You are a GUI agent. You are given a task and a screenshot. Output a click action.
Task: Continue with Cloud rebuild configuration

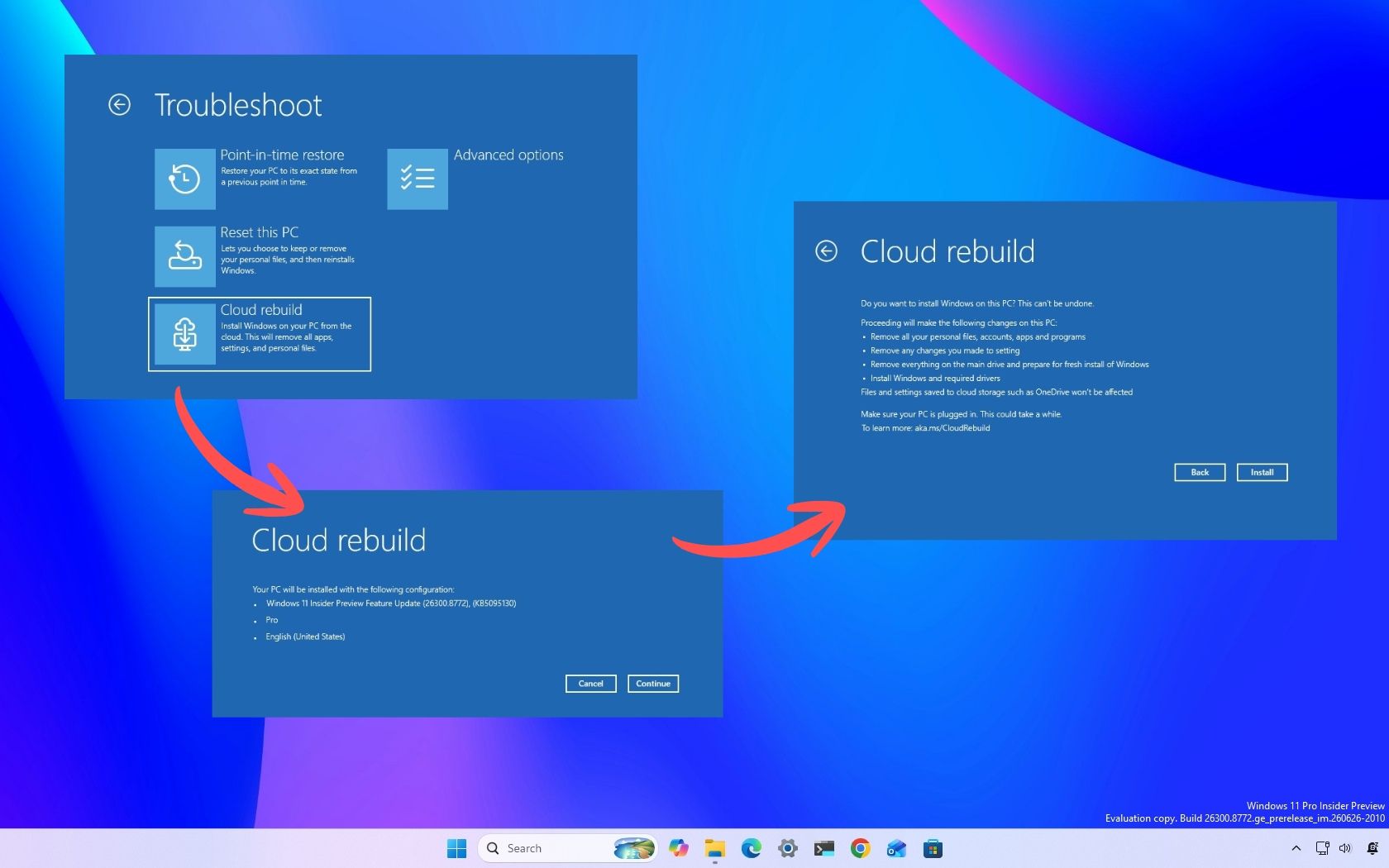[x=653, y=684]
